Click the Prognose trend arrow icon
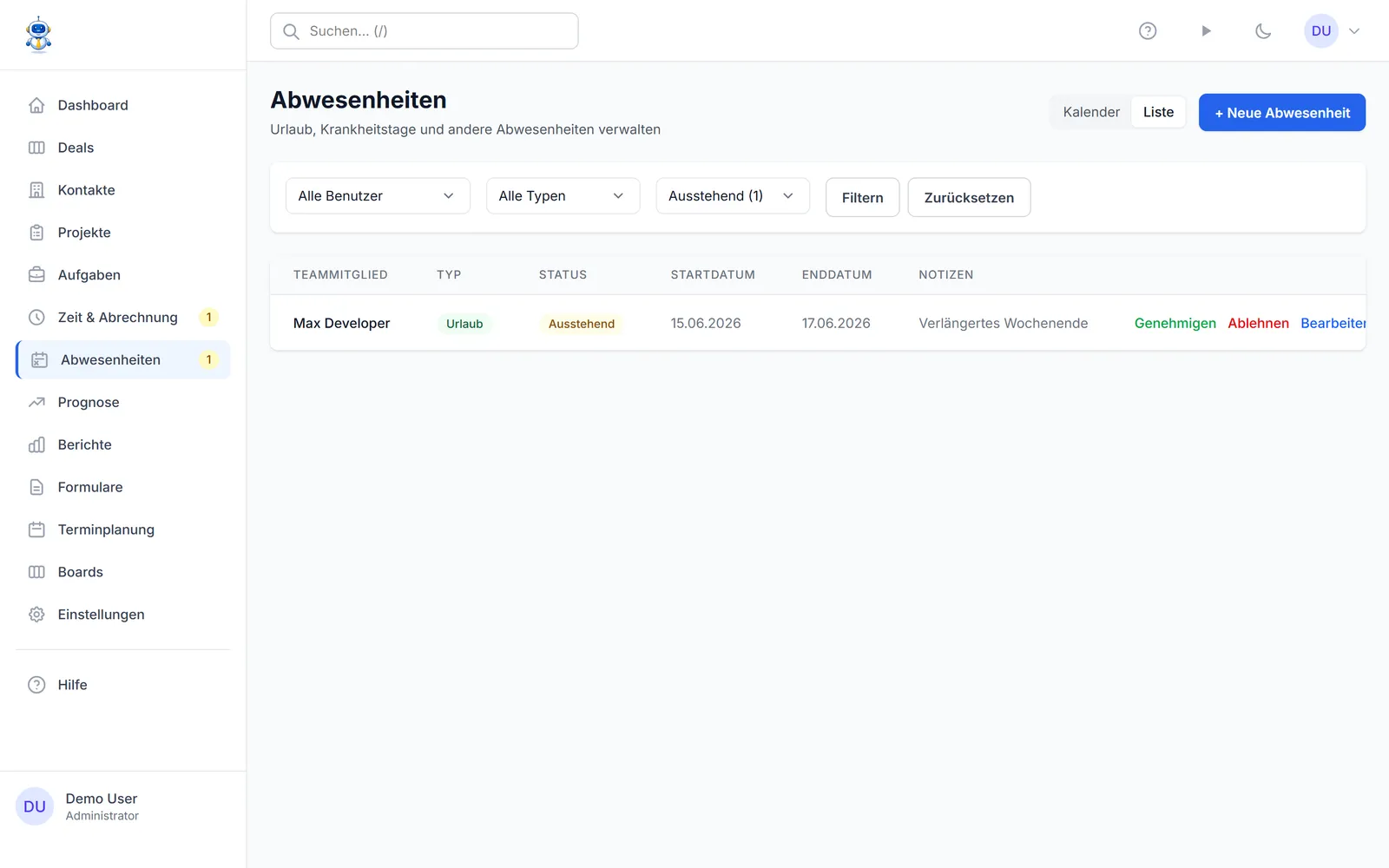The height and width of the screenshot is (868, 1389). point(36,403)
